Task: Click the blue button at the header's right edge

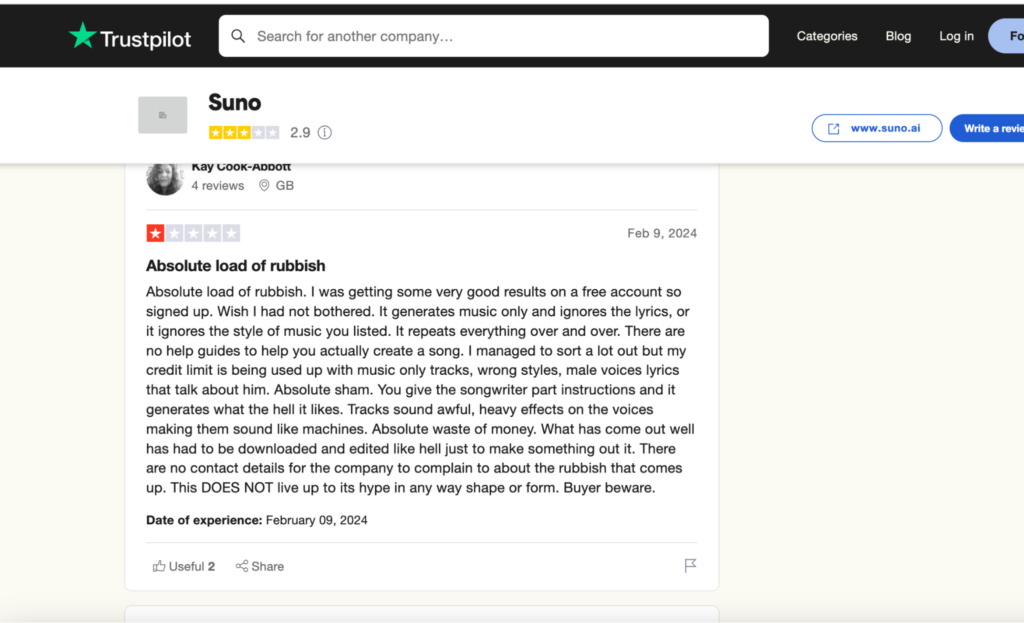Action: 1006,36
